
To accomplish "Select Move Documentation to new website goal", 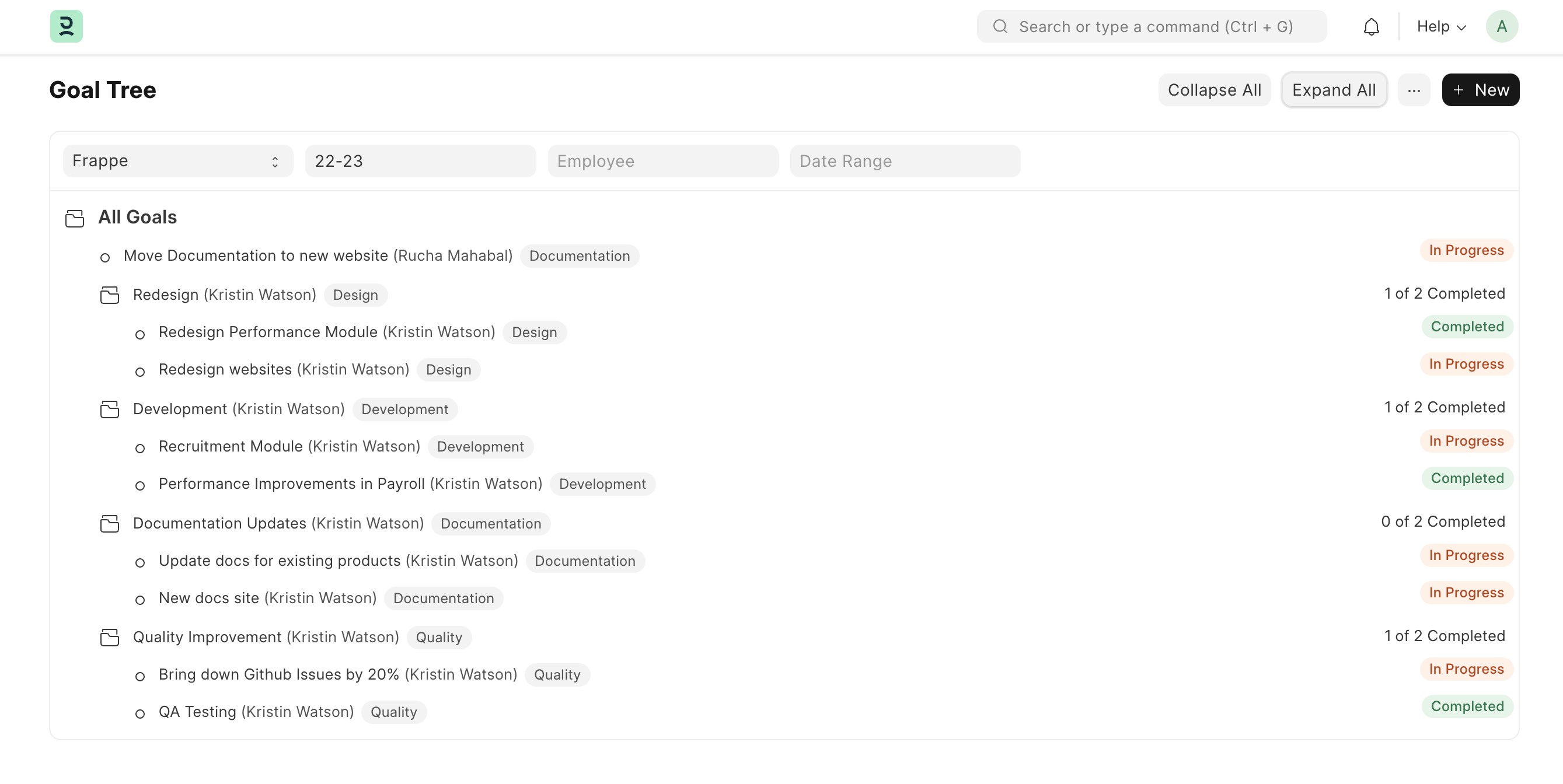I will point(318,256).
